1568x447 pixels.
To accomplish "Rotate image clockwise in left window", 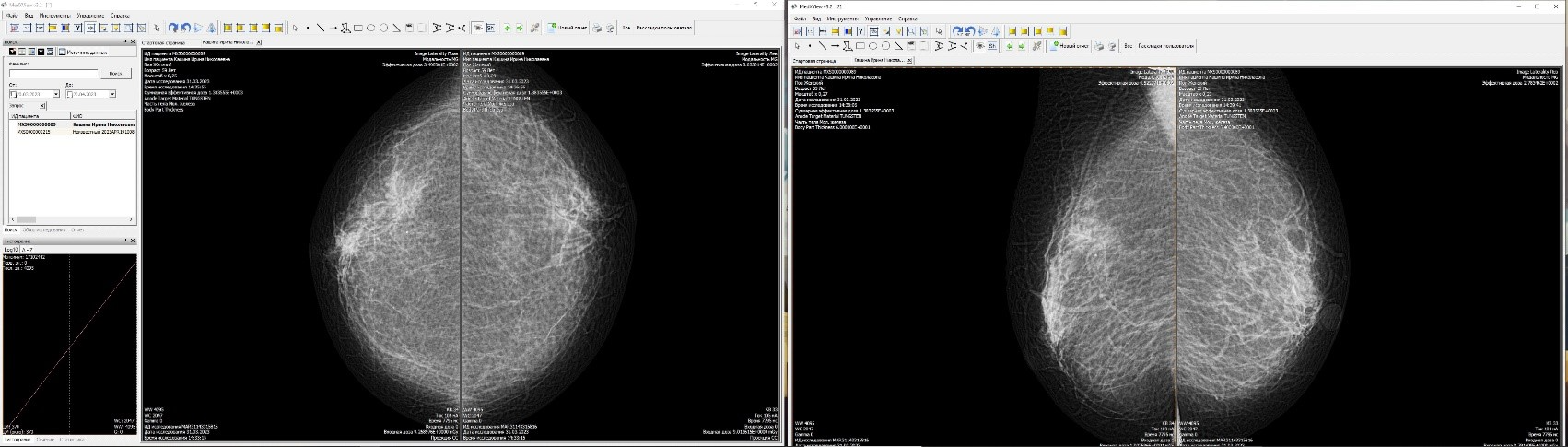I will pos(173,28).
